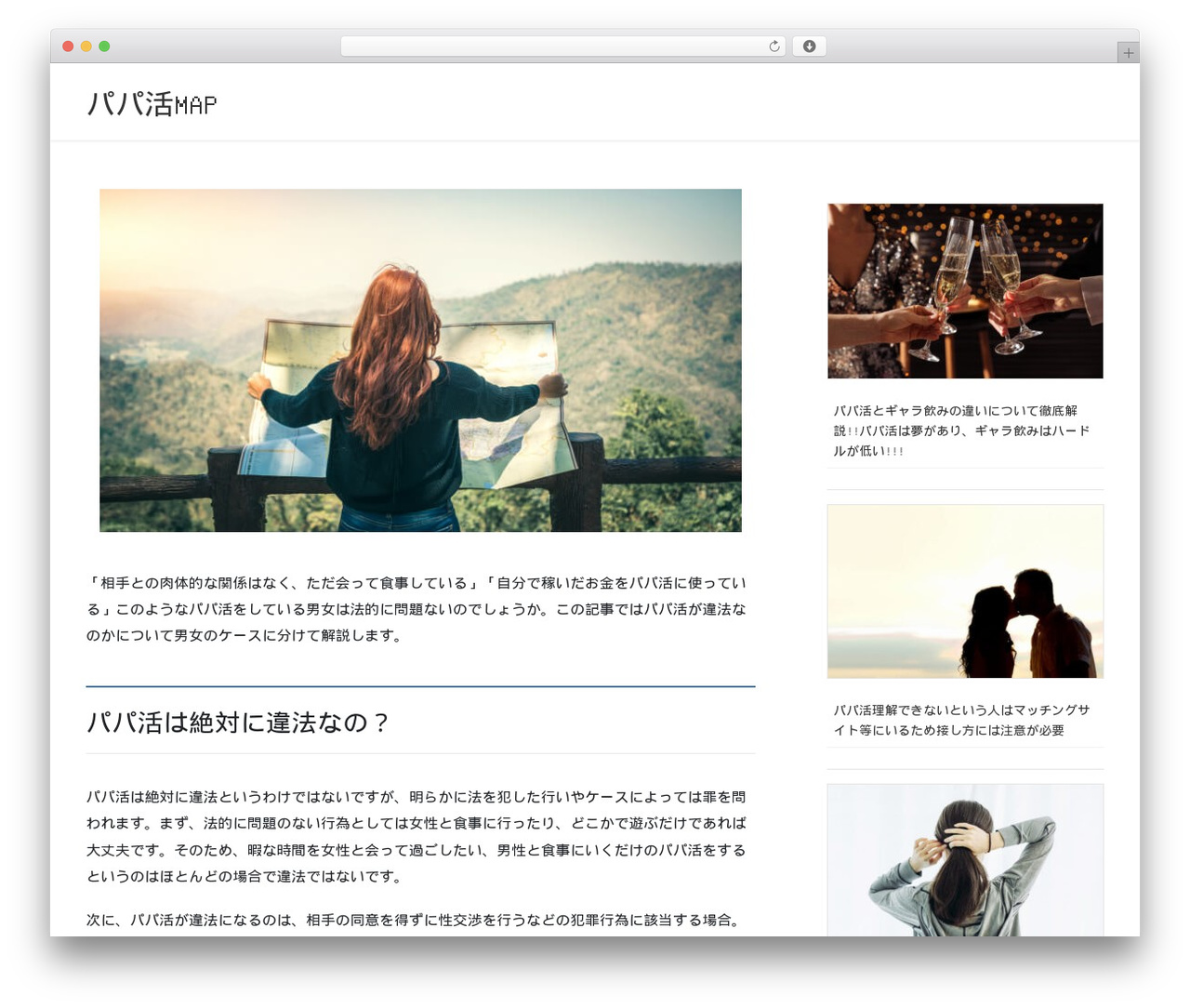Open the woman tying ponytail thumbnail
This screenshot has height=1008, width=1190.
[965, 860]
